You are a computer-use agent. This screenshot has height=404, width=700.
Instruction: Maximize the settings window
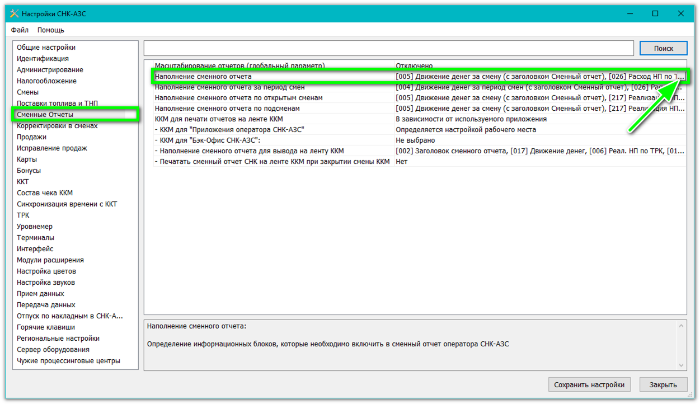coord(655,14)
